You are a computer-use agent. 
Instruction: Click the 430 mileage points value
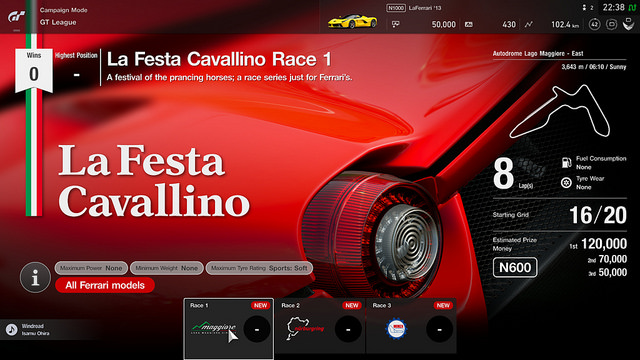509,24
